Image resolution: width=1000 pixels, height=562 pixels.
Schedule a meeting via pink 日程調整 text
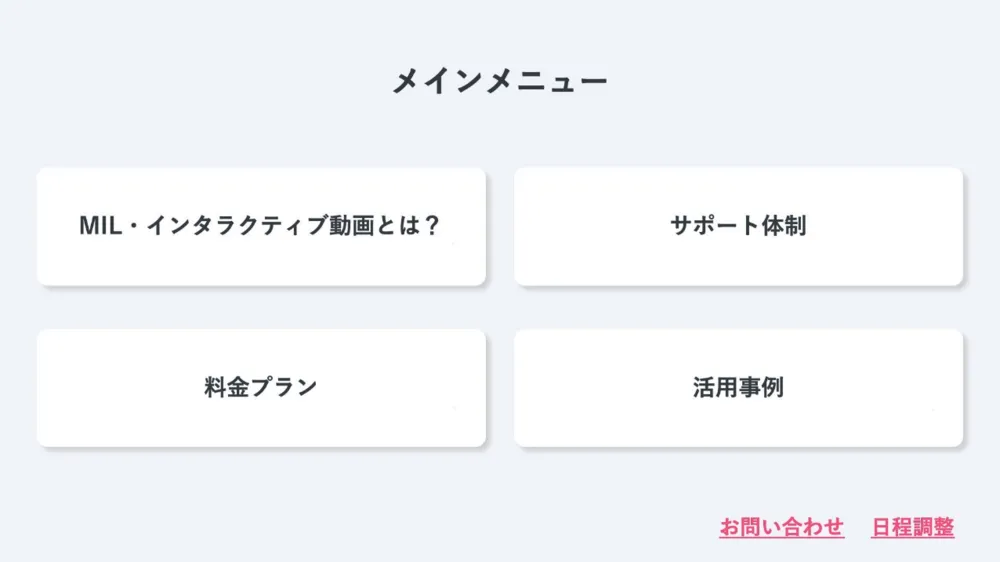click(912, 528)
